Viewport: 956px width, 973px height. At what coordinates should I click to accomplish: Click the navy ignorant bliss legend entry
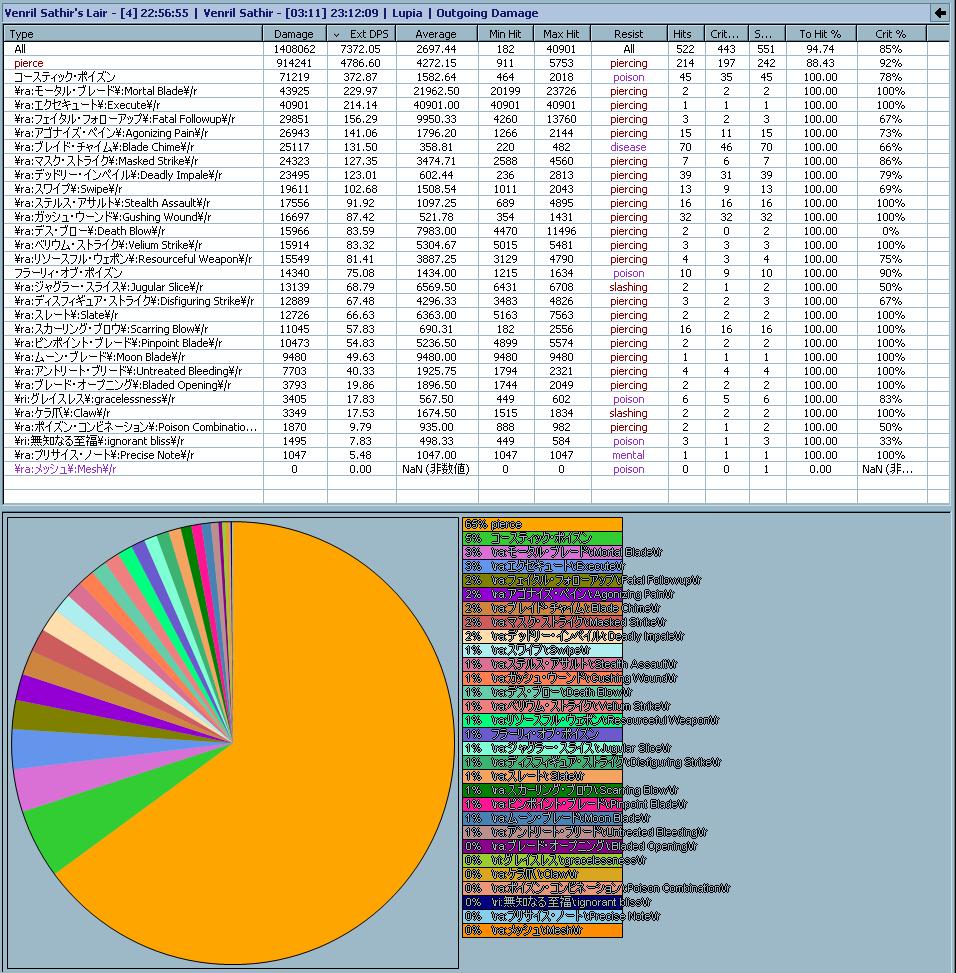click(542, 902)
